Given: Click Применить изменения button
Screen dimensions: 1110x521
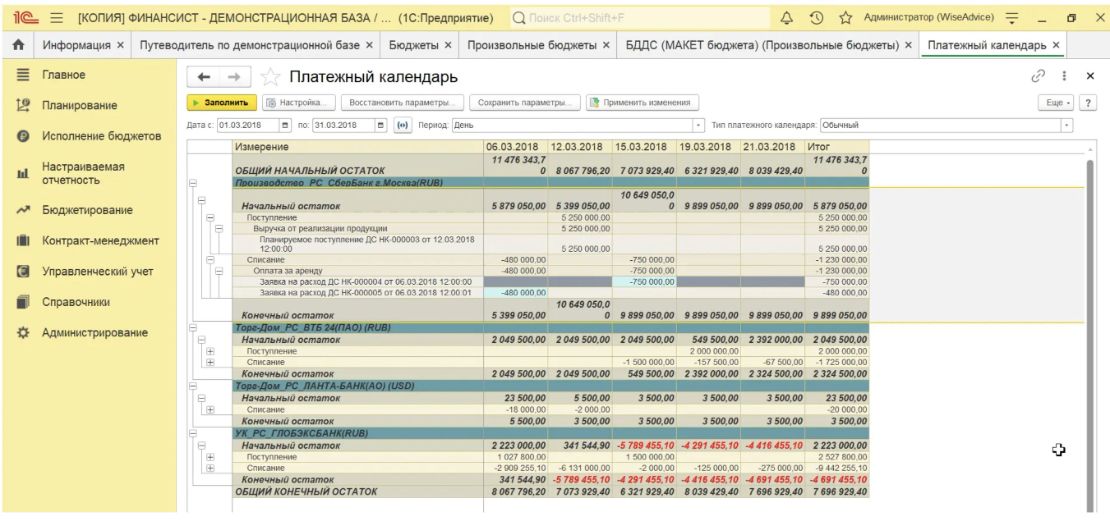Looking at the screenshot, I should point(642,102).
